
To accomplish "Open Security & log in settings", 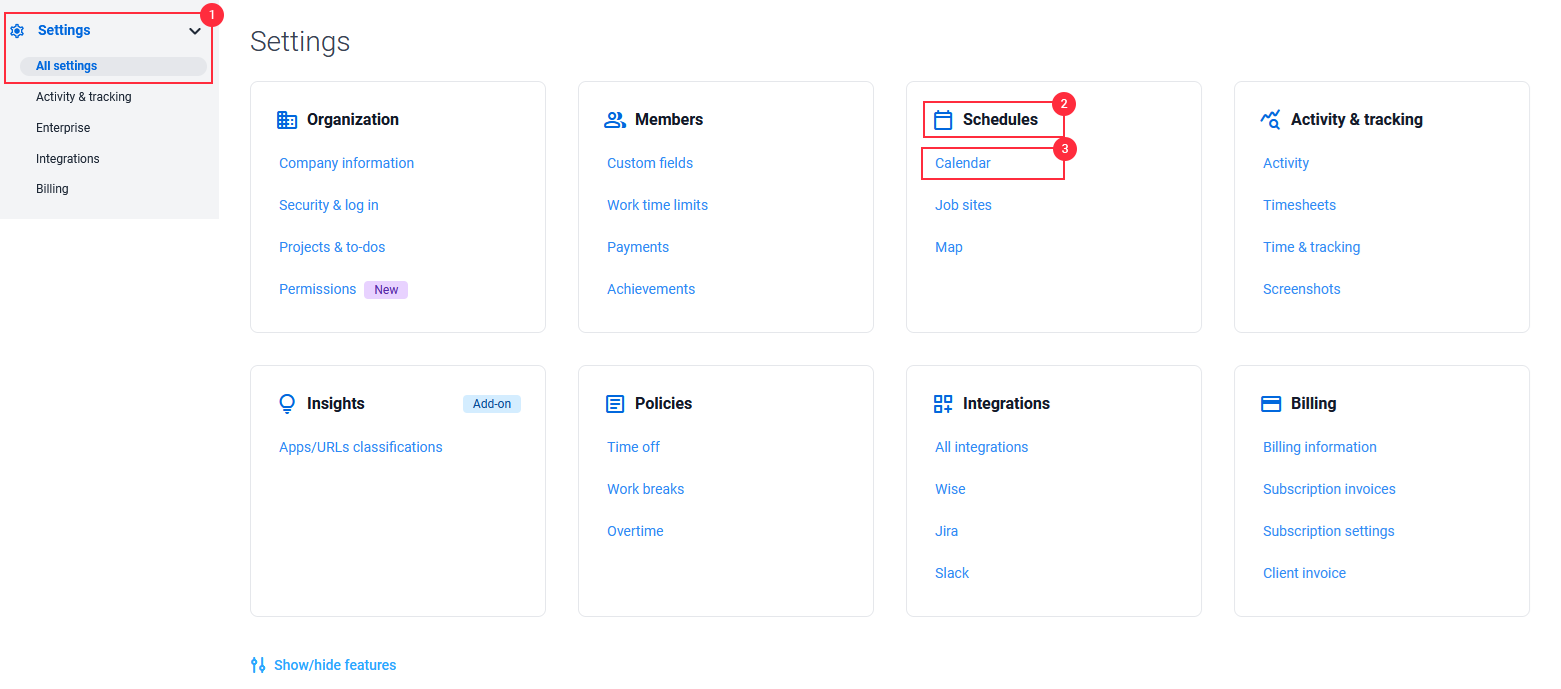I will [x=329, y=205].
